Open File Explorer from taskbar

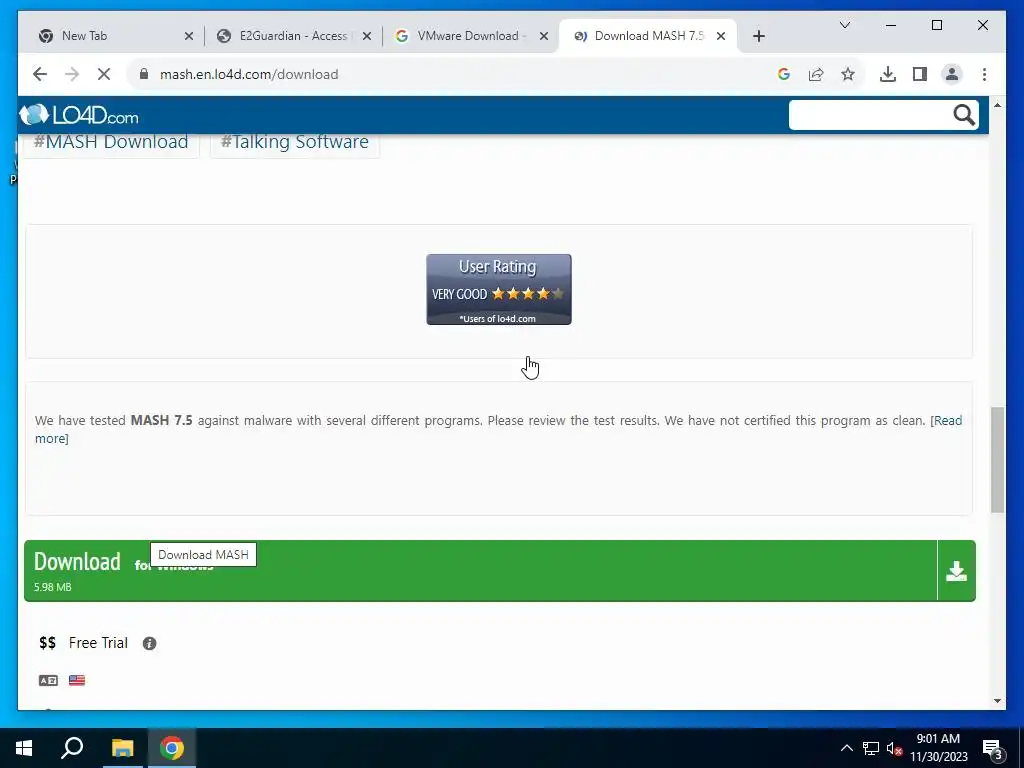tap(122, 748)
